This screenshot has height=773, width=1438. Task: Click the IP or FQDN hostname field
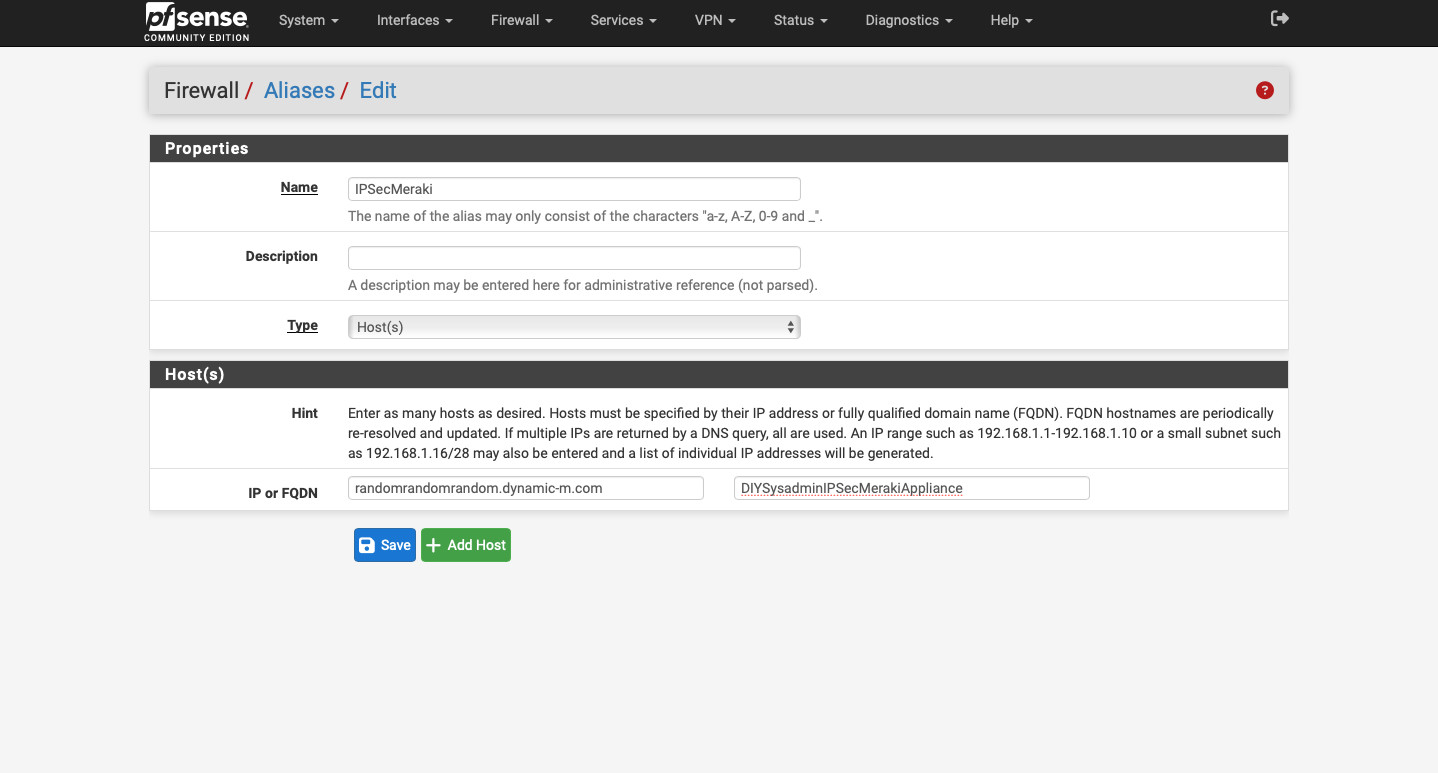[x=526, y=488]
